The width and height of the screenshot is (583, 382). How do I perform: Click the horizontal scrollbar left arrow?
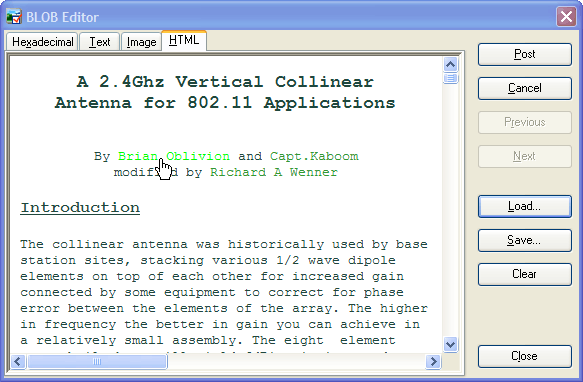click(18, 361)
